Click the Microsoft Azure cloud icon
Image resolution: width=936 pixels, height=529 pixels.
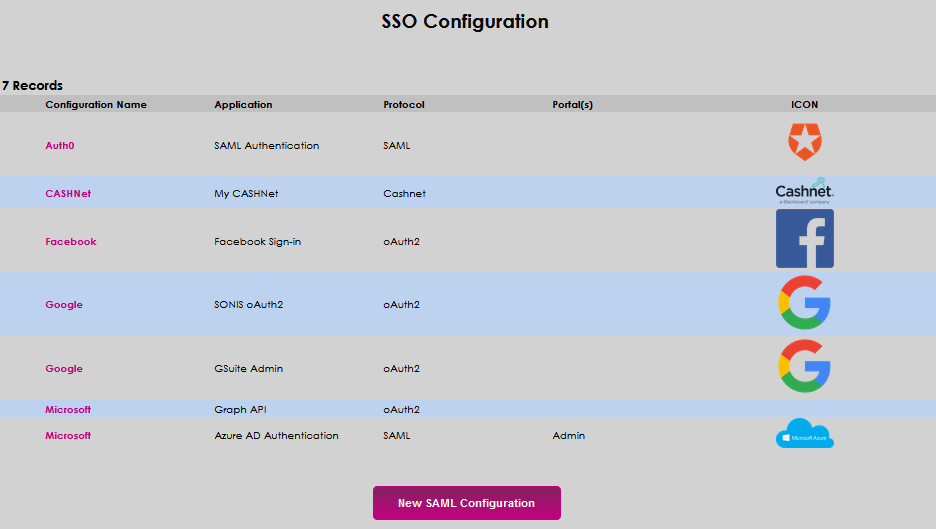coord(804,434)
